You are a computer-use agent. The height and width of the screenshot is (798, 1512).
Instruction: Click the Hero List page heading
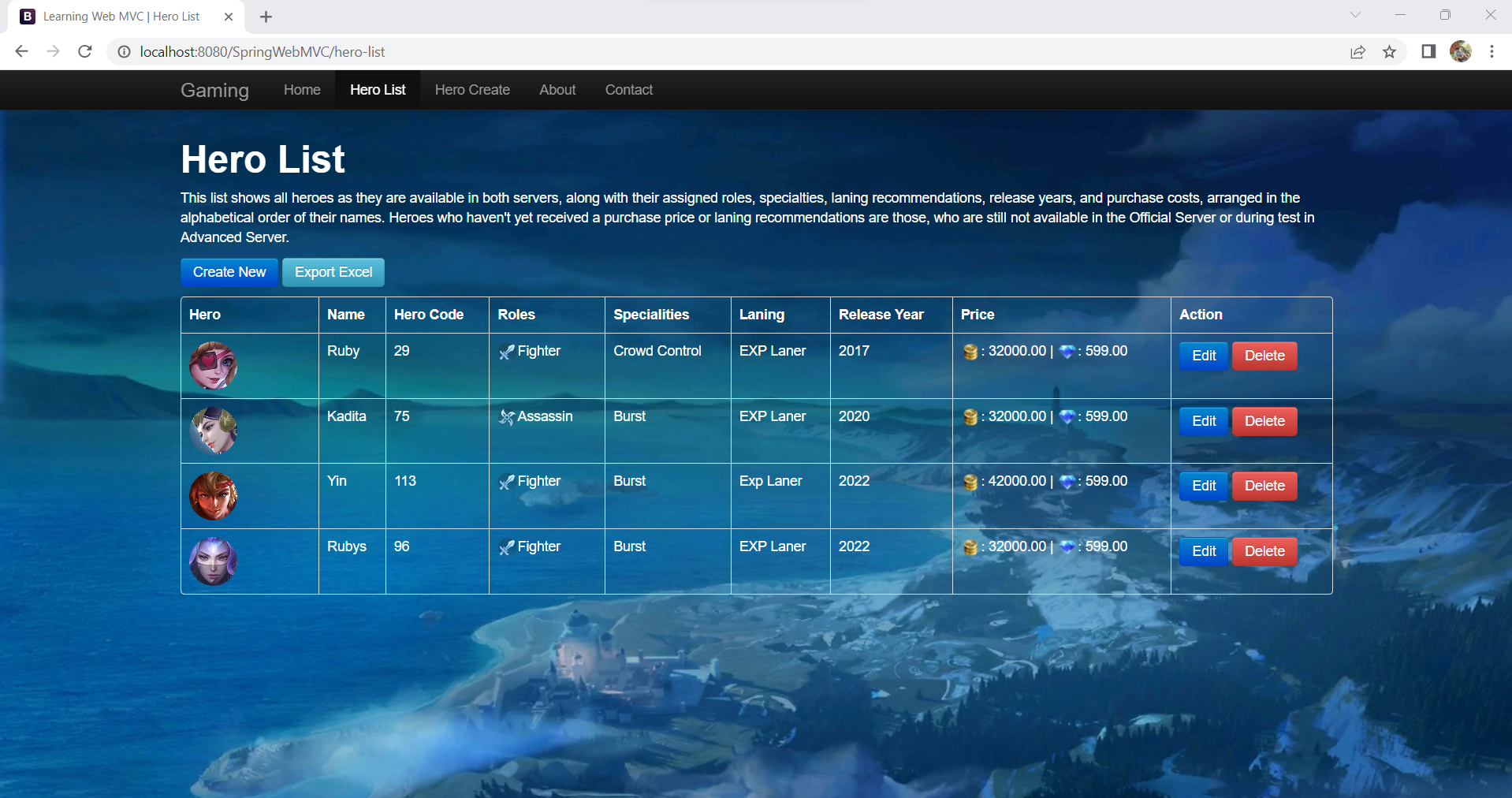[x=263, y=159]
